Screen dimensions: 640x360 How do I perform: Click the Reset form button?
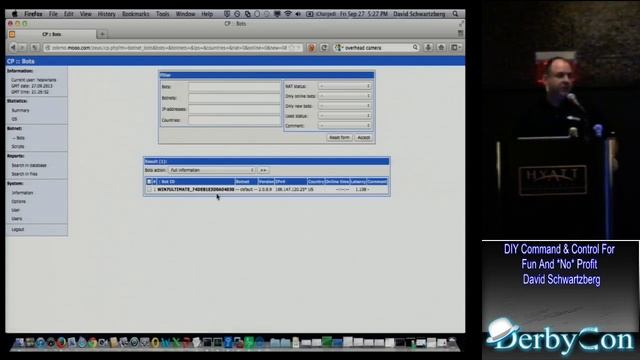[x=339, y=138]
